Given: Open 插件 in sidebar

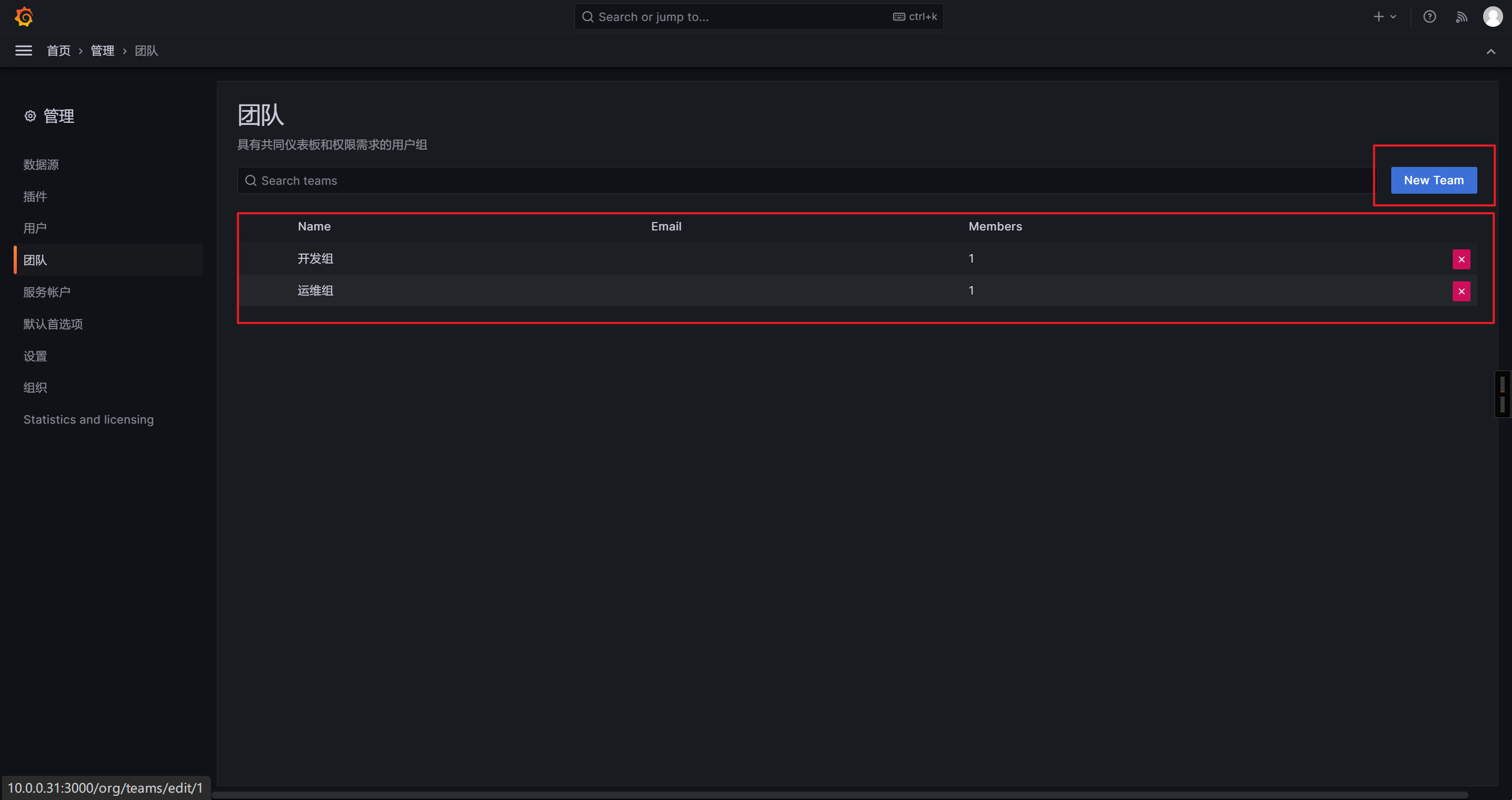Looking at the screenshot, I should [35, 197].
